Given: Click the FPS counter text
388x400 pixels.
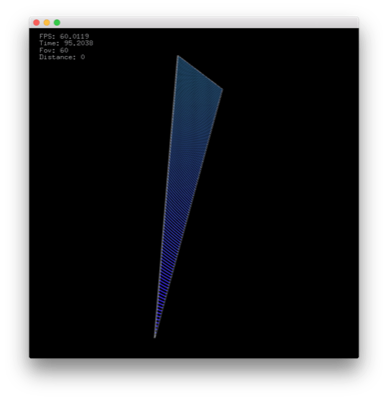Looking at the screenshot, I should [x=64, y=36].
